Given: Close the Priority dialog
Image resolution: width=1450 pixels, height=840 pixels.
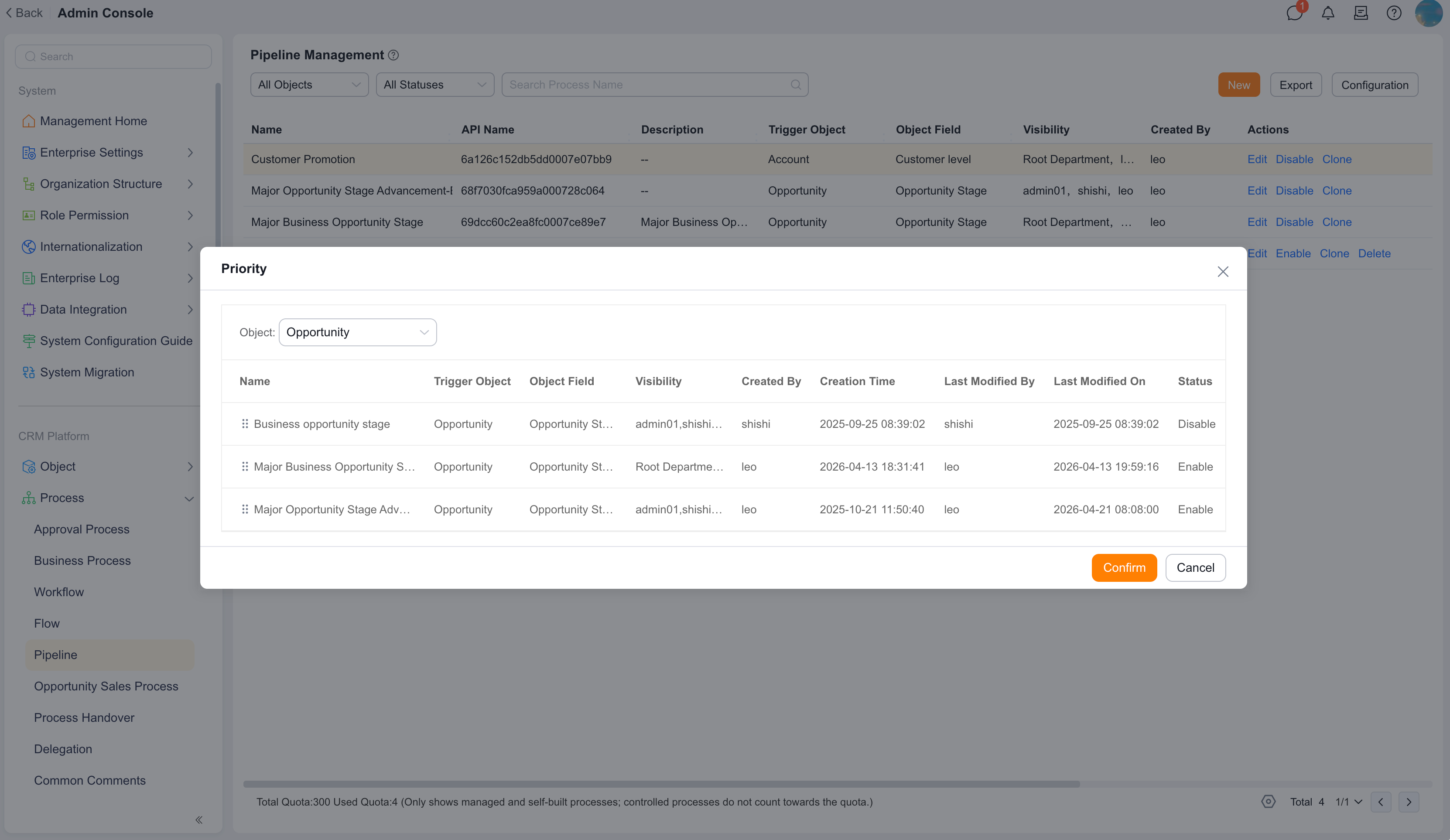Looking at the screenshot, I should pos(1223,272).
